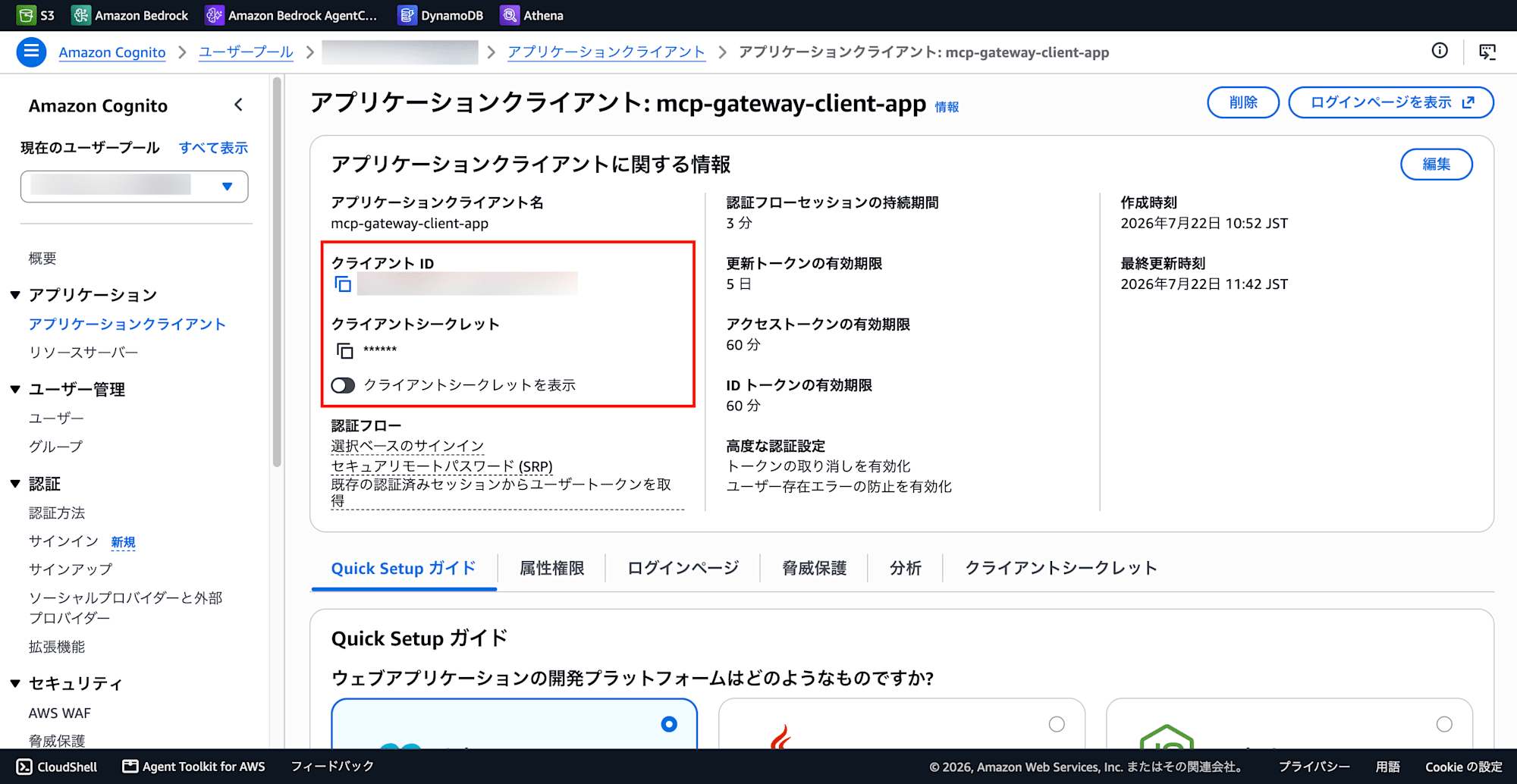Viewport: 1517px width, 784px height.
Task: Click the sidebar vertical scrollbar
Action: pos(277,273)
